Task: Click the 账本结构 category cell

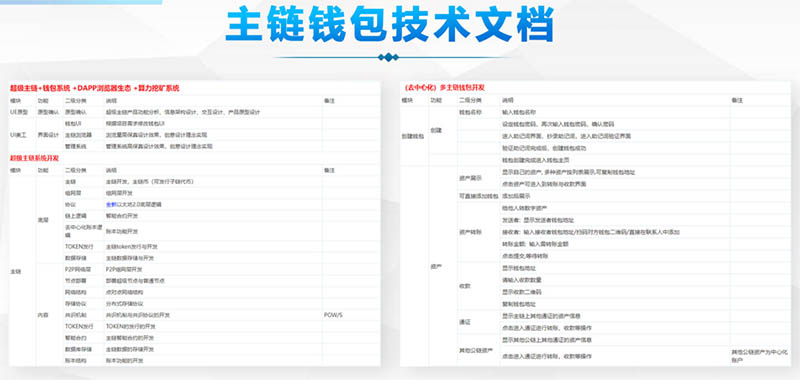Action: coord(75,361)
